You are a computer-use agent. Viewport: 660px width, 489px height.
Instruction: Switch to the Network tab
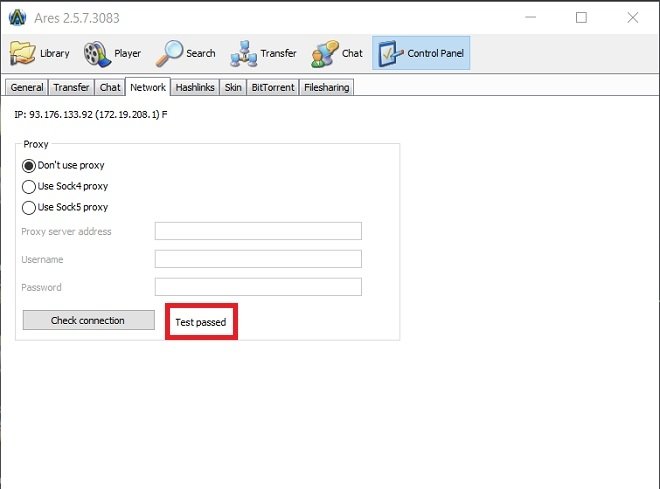pyautogui.click(x=148, y=87)
